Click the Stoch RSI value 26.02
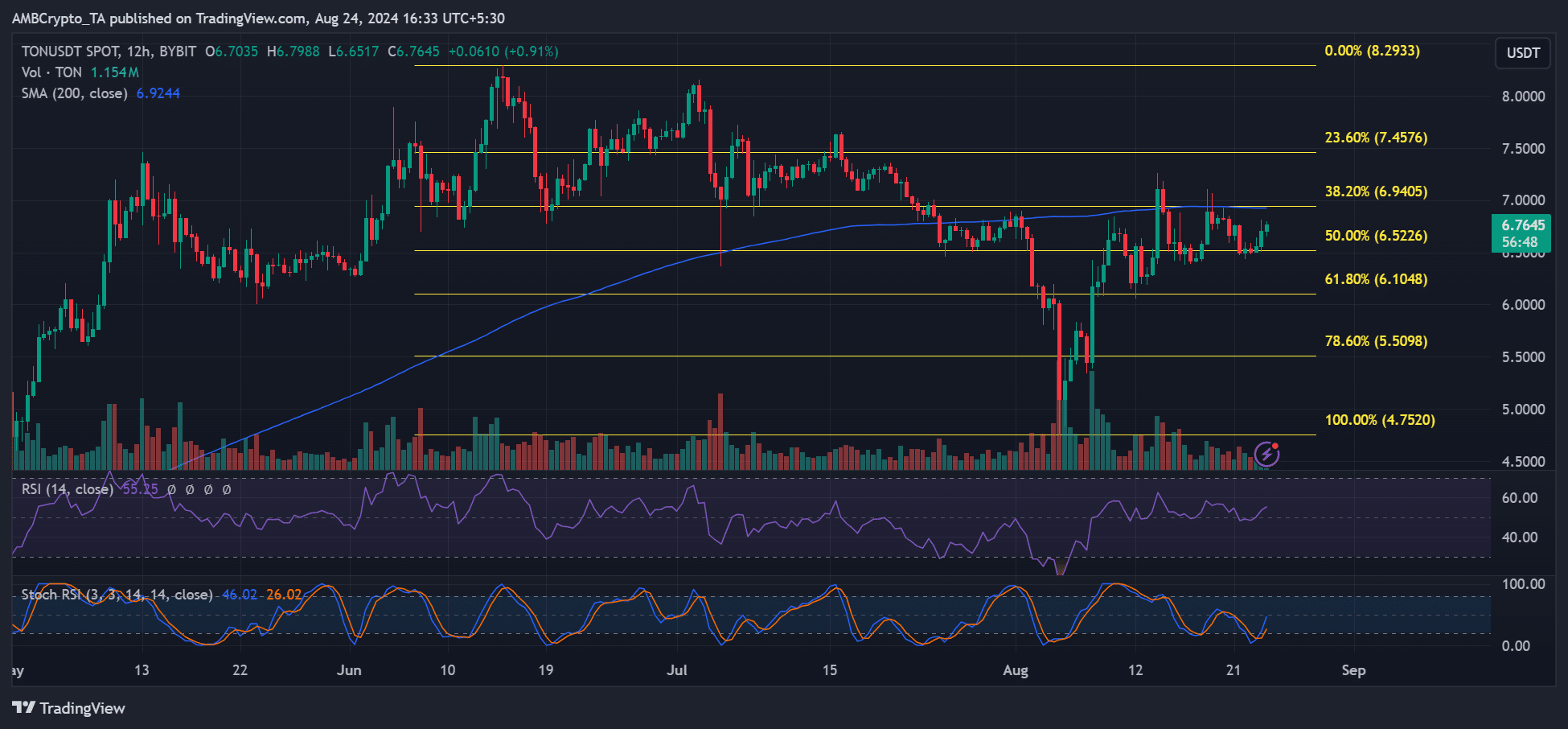This screenshot has height=729, width=1568. pyautogui.click(x=284, y=595)
